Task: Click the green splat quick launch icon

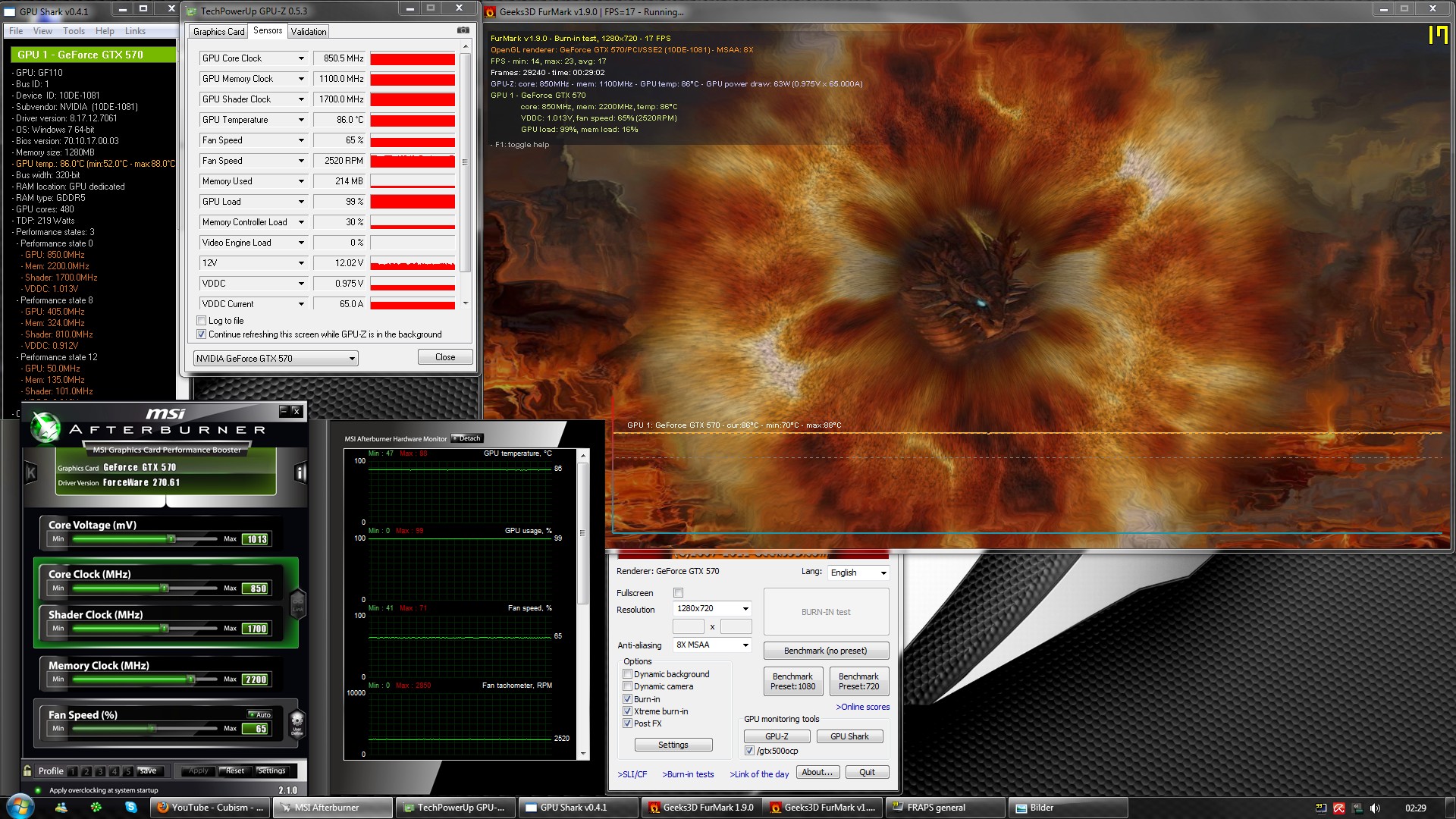Action: click(96, 808)
